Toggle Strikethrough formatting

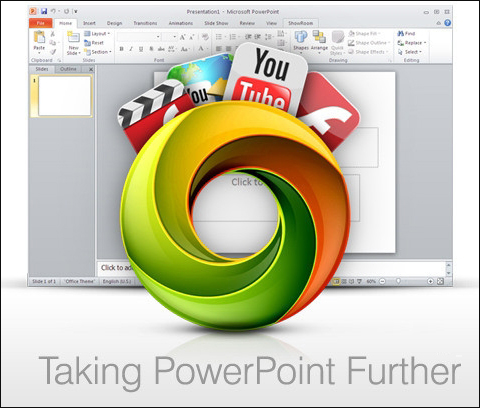(161, 49)
